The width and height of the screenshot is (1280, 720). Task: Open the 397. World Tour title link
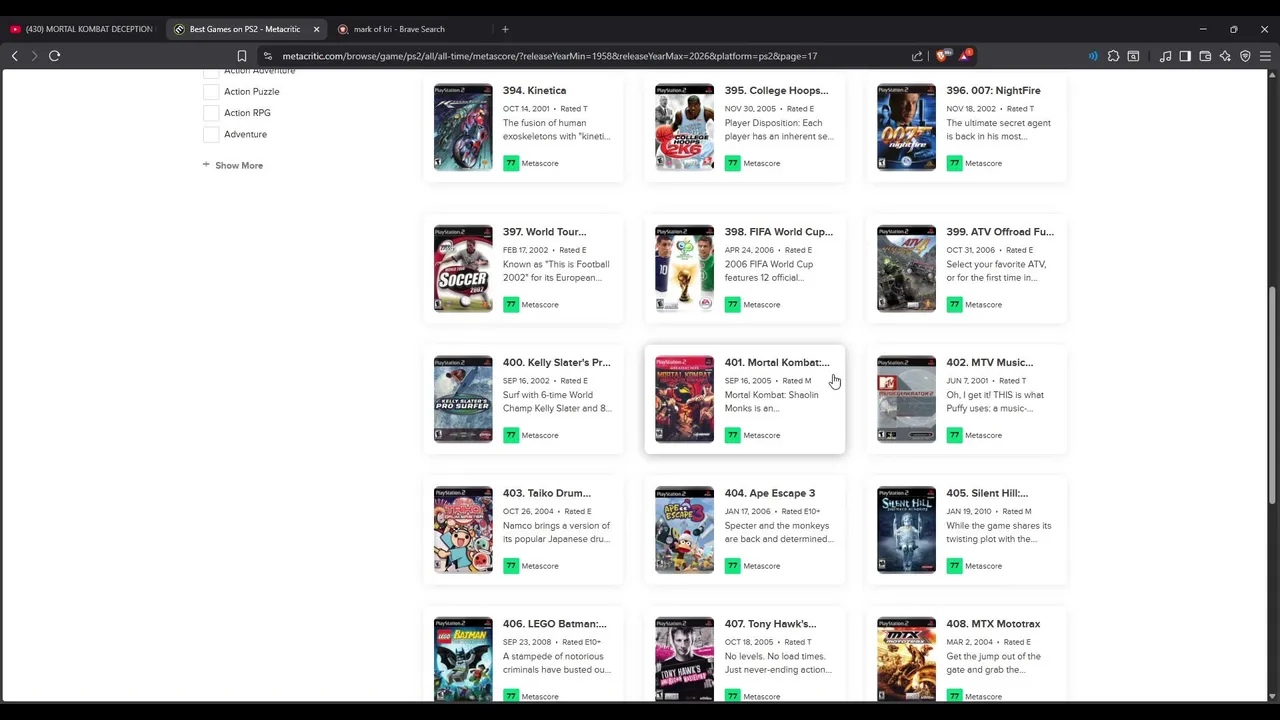click(x=544, y=232)
